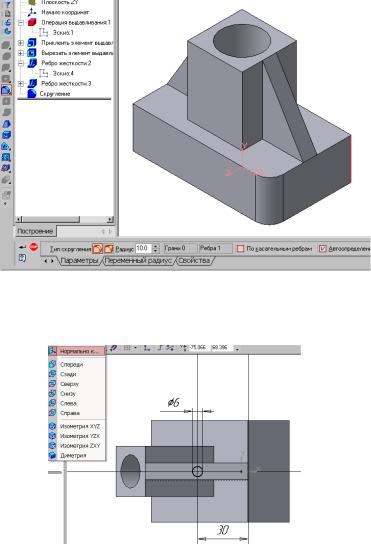Screen dimensions: 371x544
Task: Collapse the Операция выдавливания:1 tree node
Action: [21, 23]
